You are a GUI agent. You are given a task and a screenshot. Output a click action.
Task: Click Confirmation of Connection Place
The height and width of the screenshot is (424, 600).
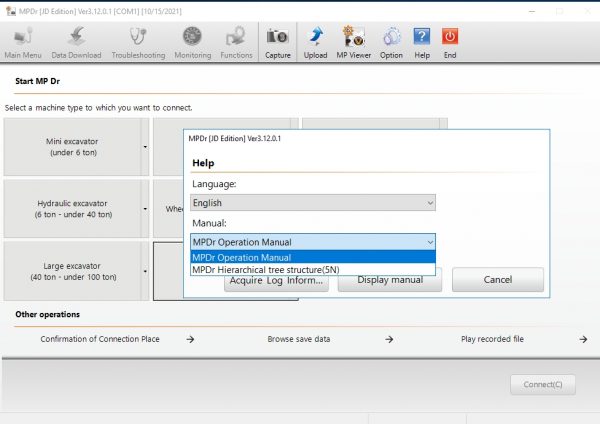(100, 339)
